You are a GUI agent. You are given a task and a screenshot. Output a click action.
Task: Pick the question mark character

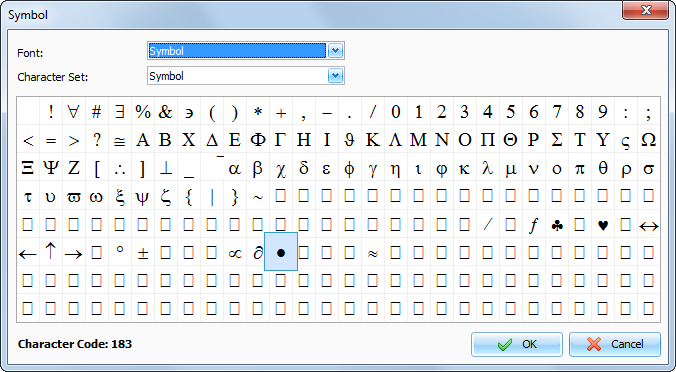pyautogui.click(x=97, y=141)
